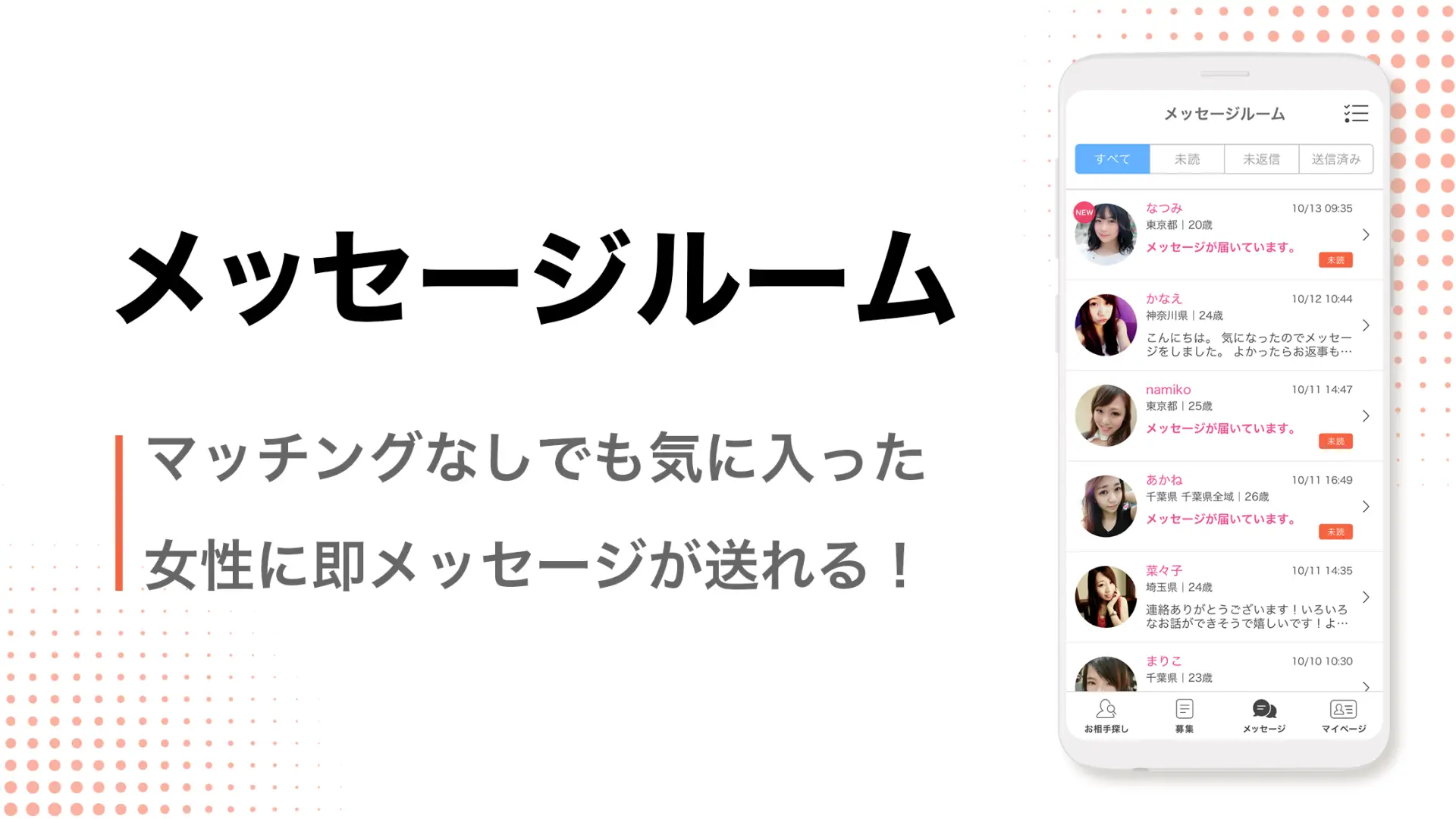Screen dimensions: 1456x819
Task: Select the すべて filter tab
Action: (x=1112, y=159)
